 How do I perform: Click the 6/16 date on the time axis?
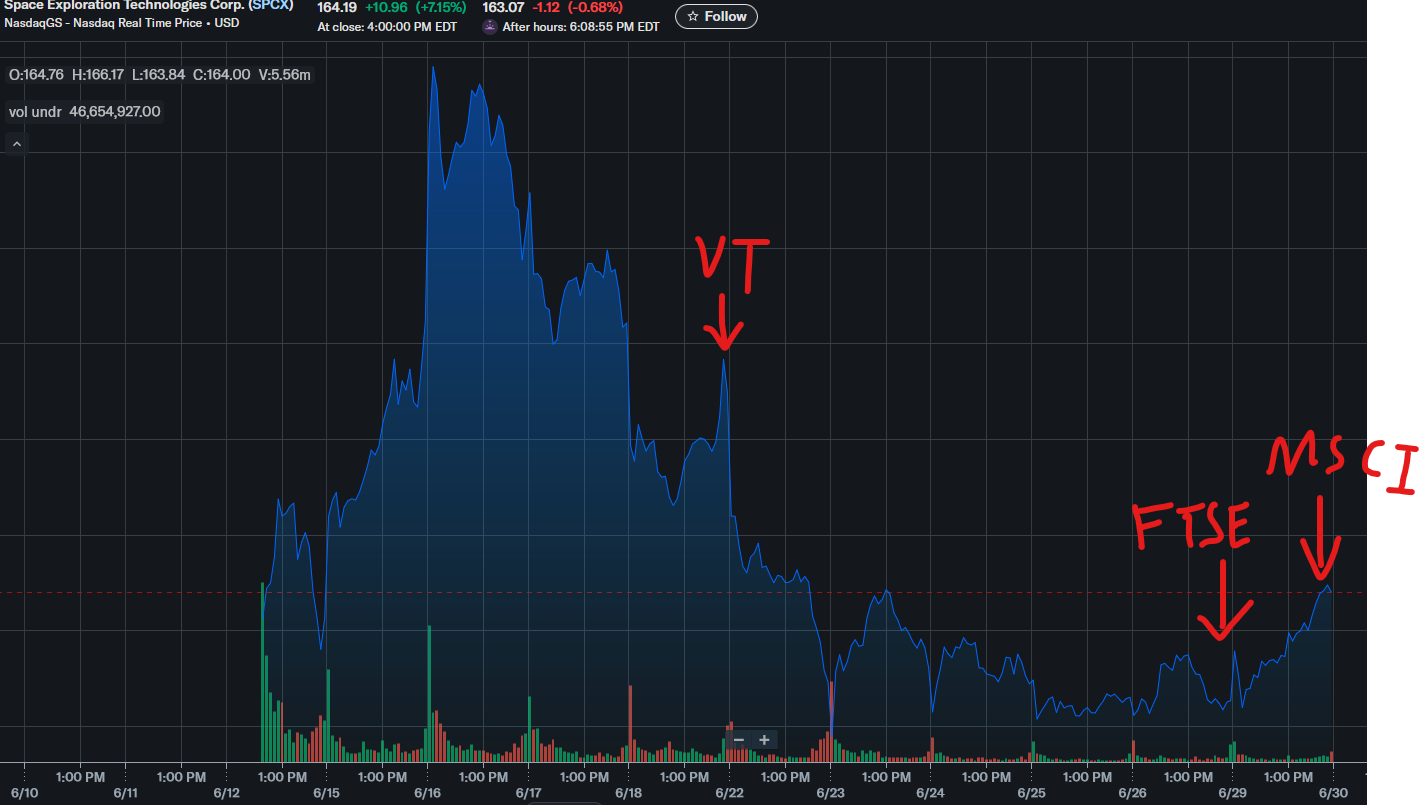pyautogui.click(x=428, y=793)
